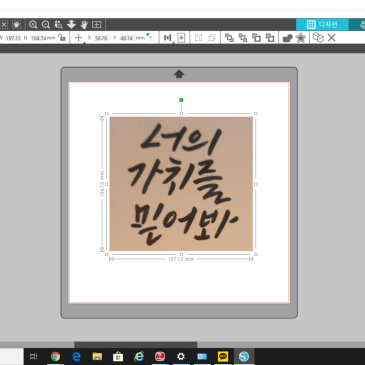The image size is (365, 365).
Task: Open the Align tools icon
Action: click(167, 38)
